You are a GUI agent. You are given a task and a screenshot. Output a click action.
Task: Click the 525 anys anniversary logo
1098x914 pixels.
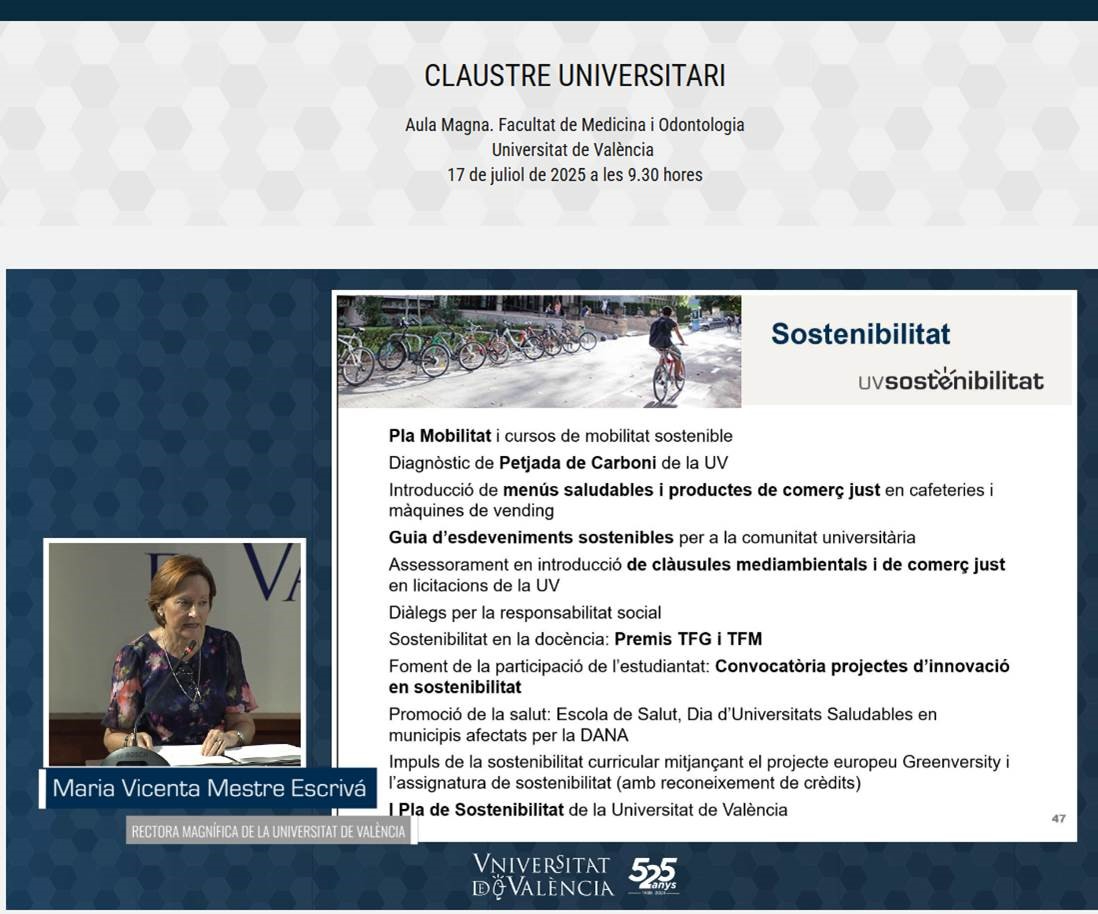pyautogui.click(x=653, y=875)
